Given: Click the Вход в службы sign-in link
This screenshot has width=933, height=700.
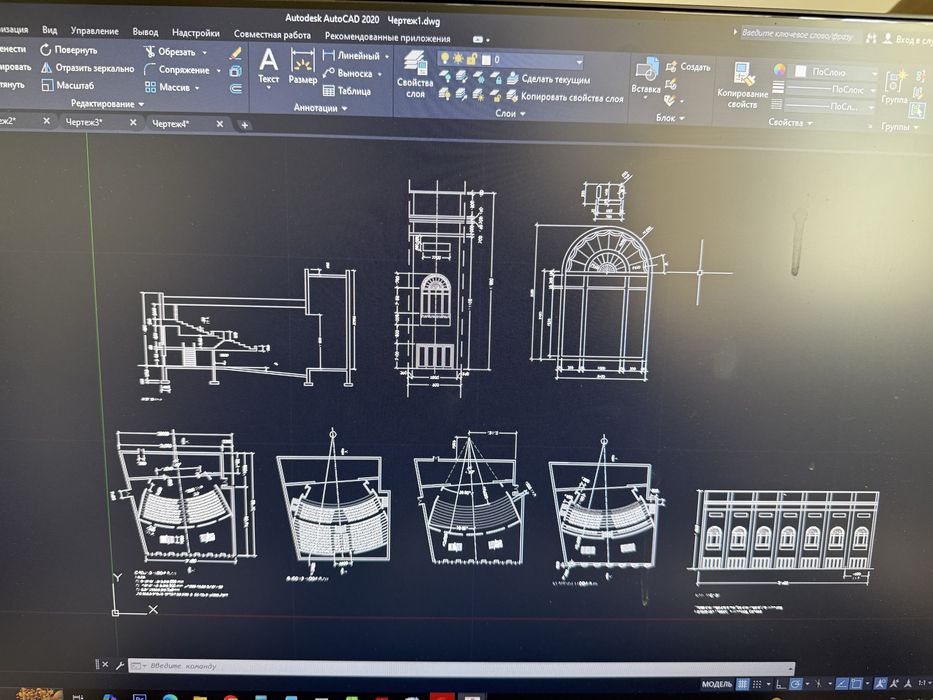Looking at the screenshot, I should (x=906, y=39).
